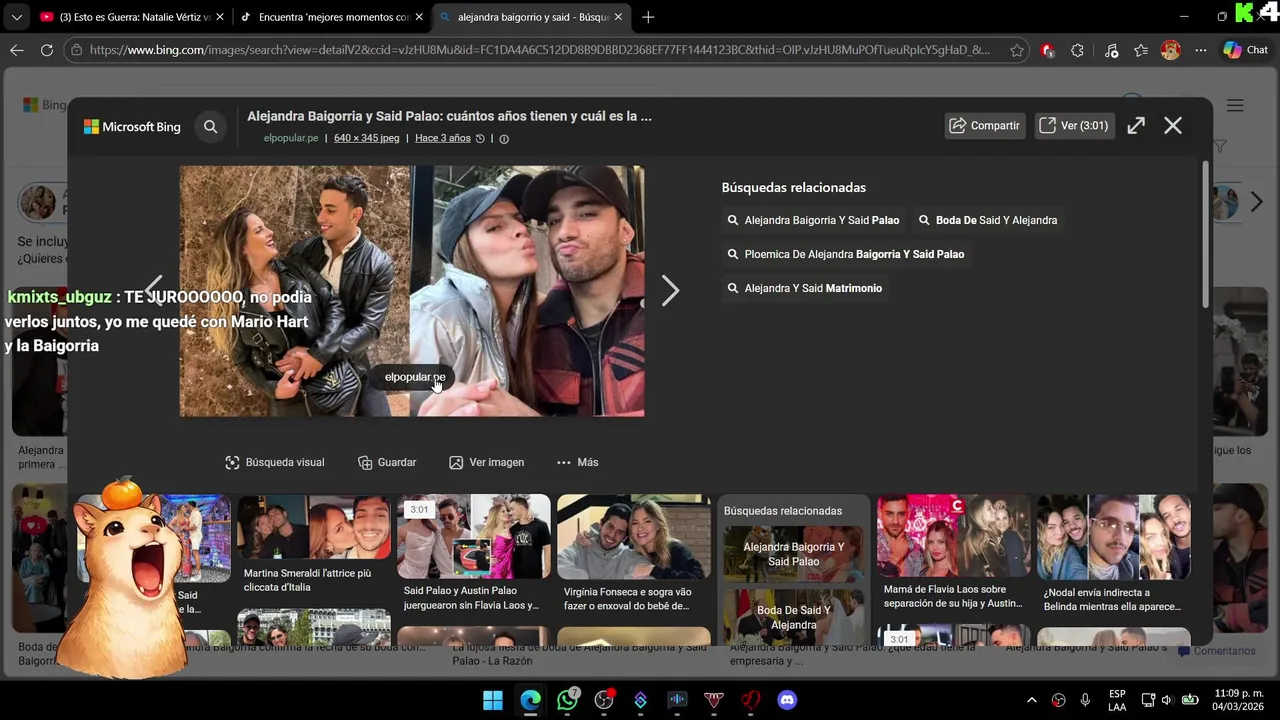Search related Alejandra Baigorria Y Said Palao

(x=813, y=220)
